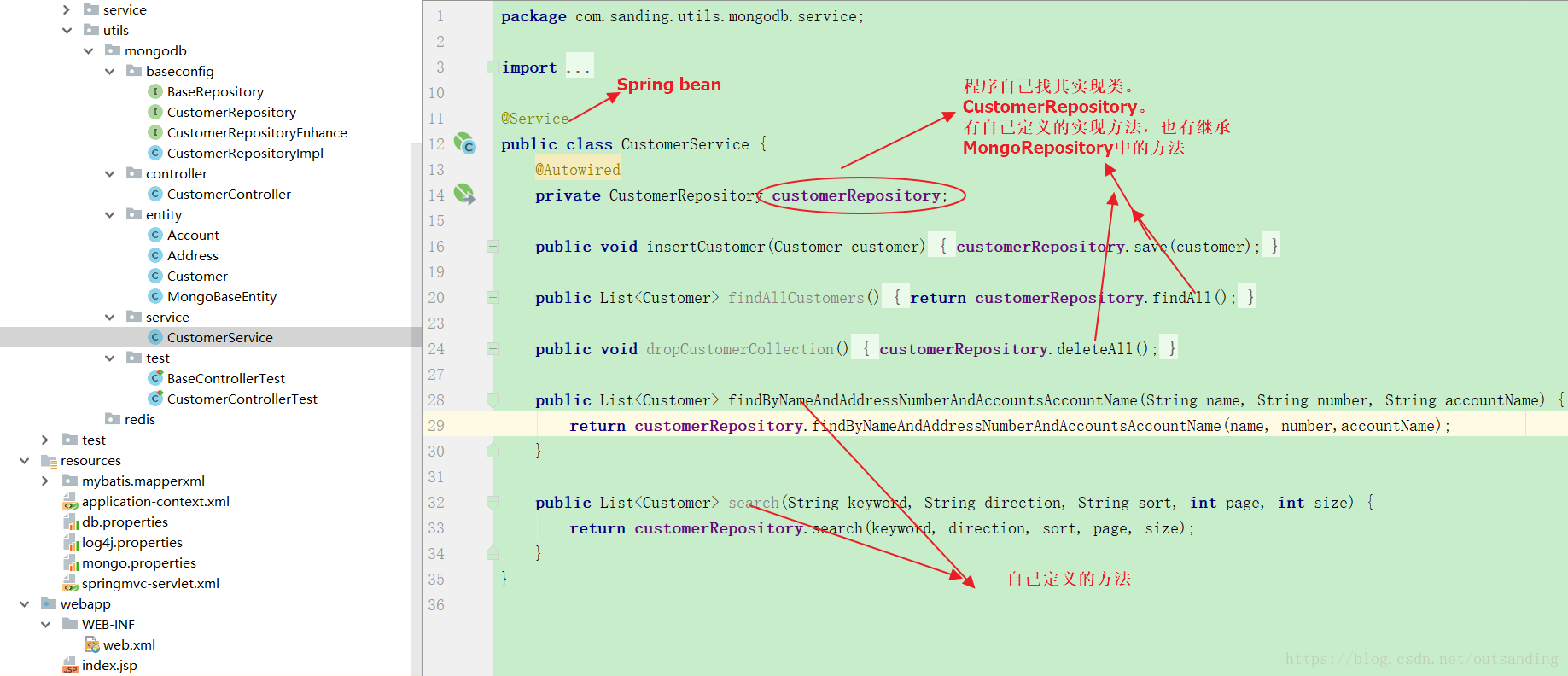This screenshot has width=1568, height=676.
Task: Expand the folded import block at line 3
Action: (x=492, y=67)
